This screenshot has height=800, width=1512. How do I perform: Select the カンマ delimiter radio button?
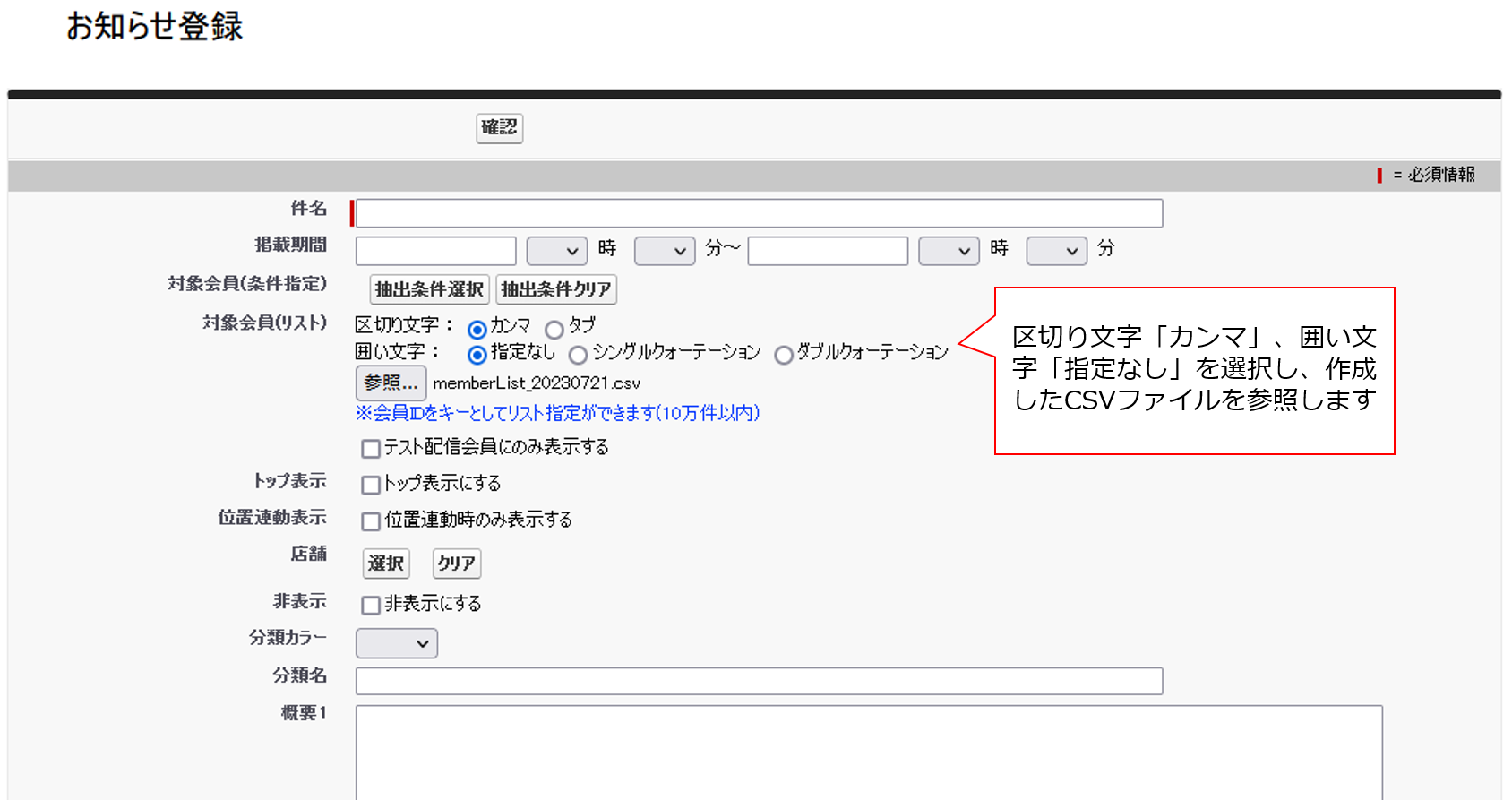tap(477, 330)
